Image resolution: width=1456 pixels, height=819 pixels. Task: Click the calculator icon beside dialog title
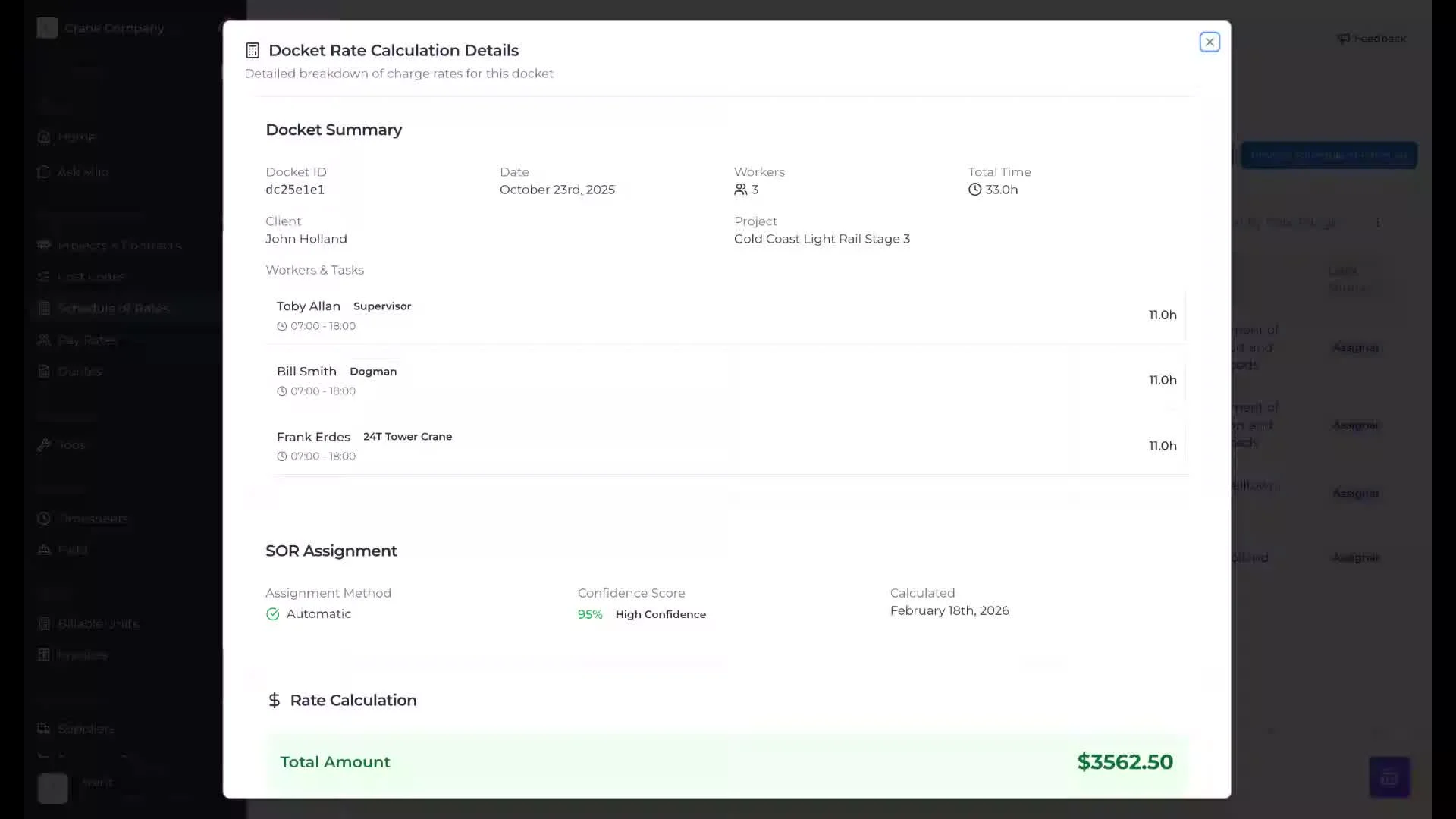(x=253, y=51)
